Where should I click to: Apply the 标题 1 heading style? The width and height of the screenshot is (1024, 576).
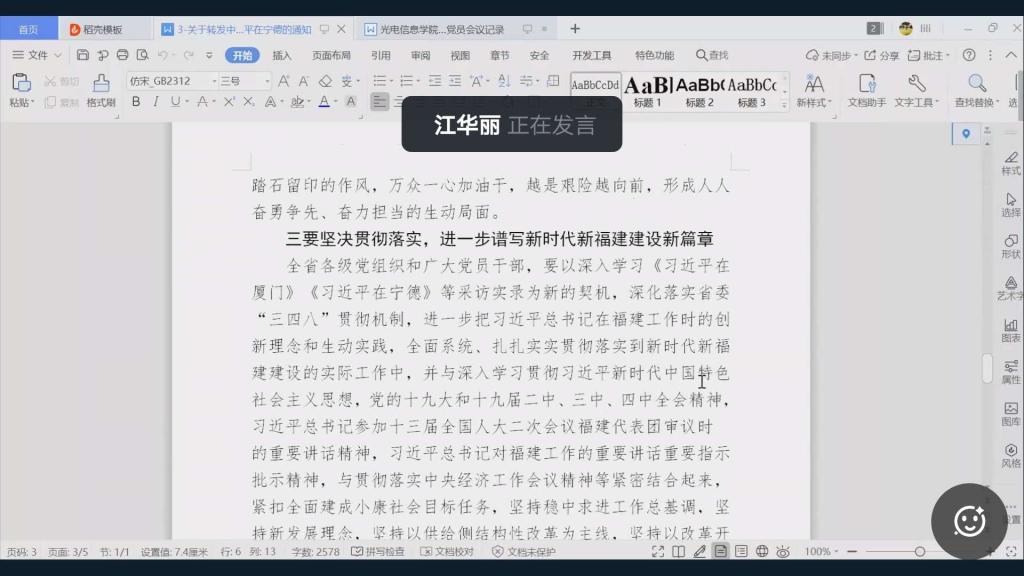click(648, 89)
